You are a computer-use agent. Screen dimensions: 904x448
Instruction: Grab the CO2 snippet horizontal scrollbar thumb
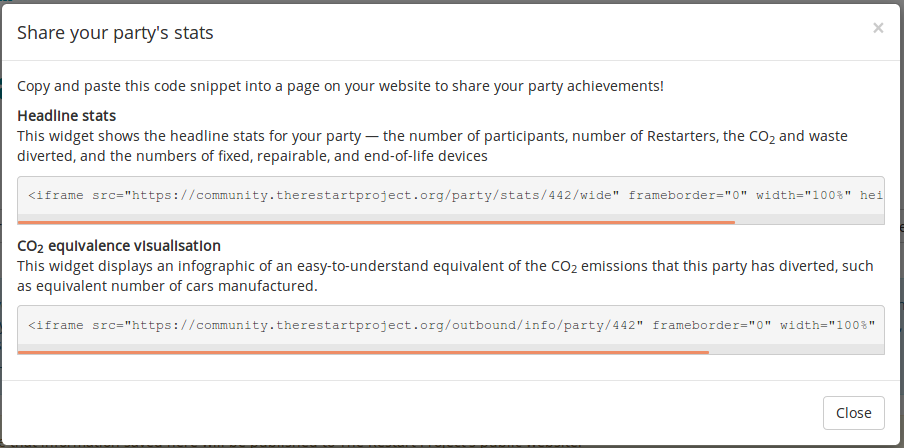pos(363,352)
